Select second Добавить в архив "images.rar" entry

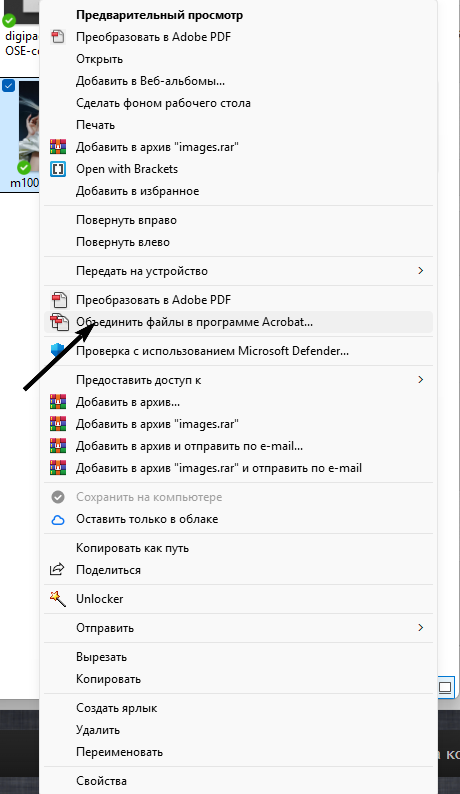[x=239, y=424]
